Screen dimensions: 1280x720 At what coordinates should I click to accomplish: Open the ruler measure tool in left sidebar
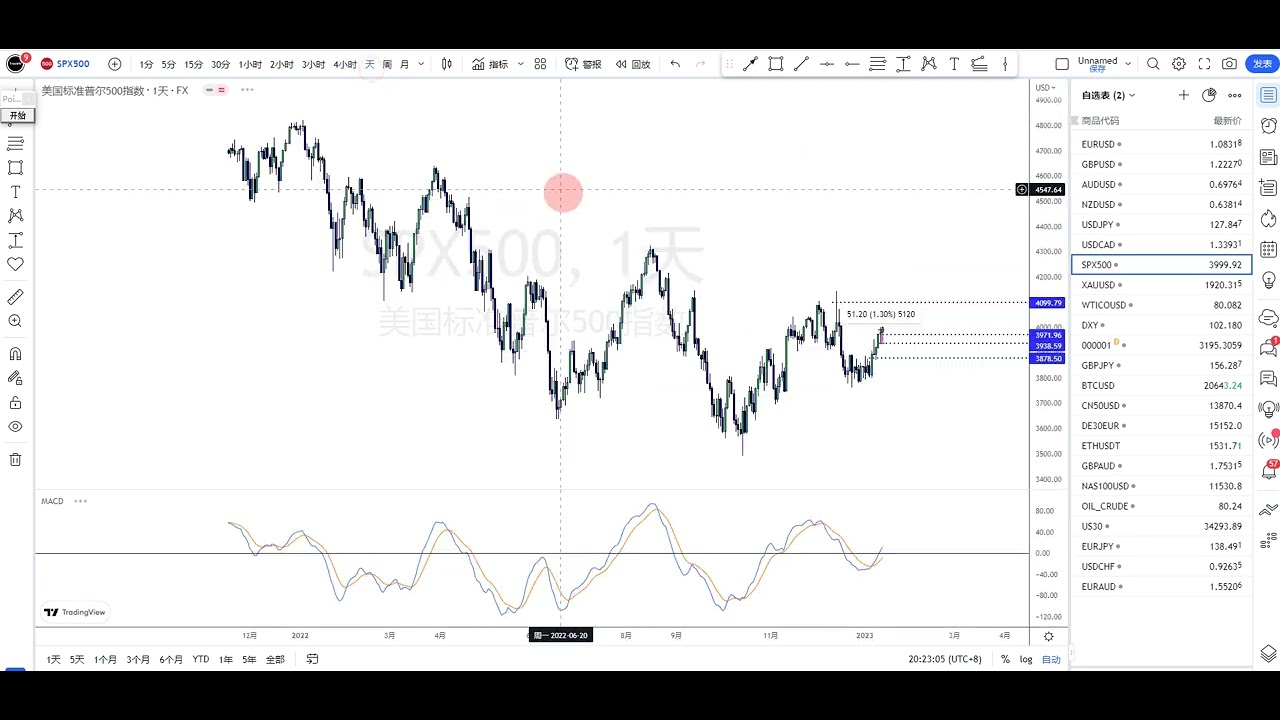15,297
